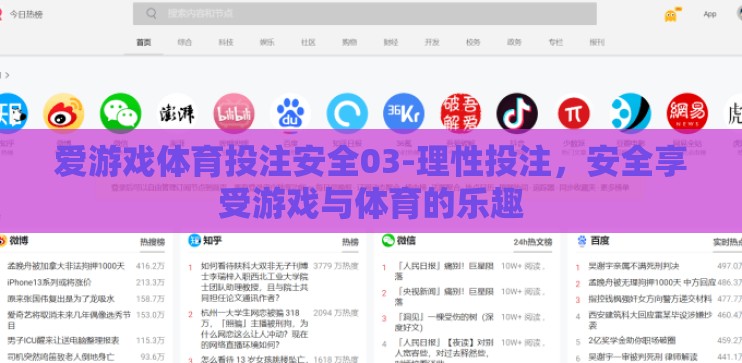Open Baidu item 西安建筑科大回应雷某毕设涉嫌抄袭
The width and height of the screenshot is (742, 363).
(650, 320)
